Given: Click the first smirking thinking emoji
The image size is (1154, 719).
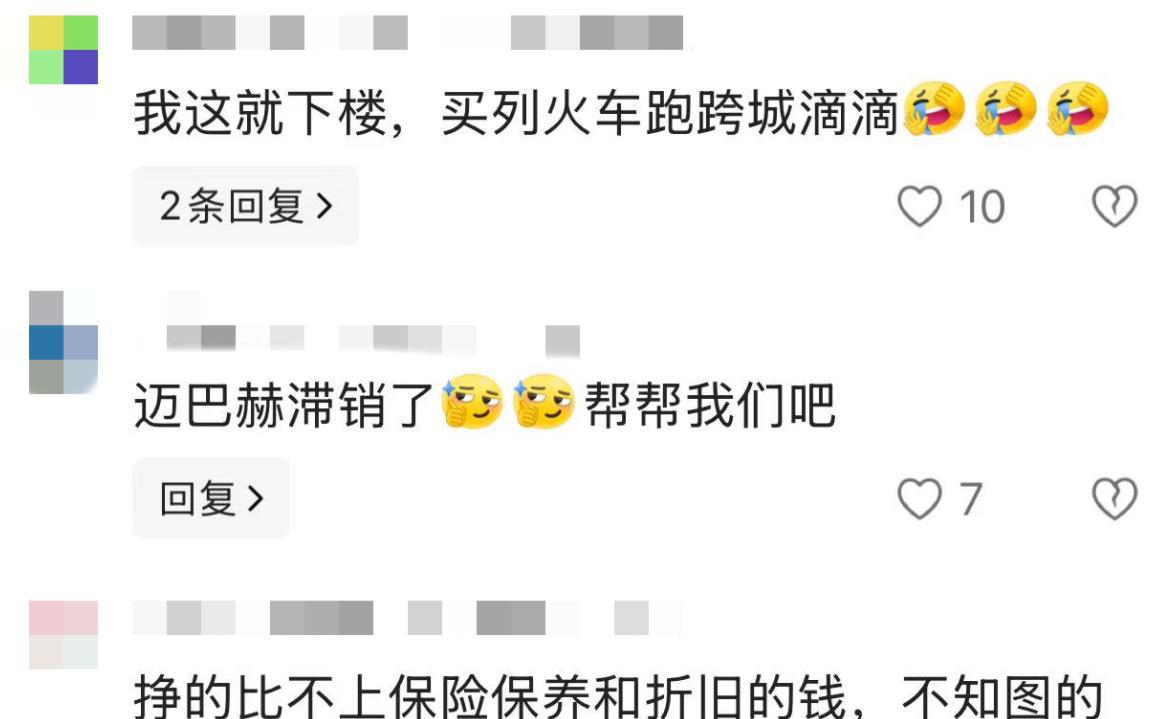Looking at the screenshot, I should coord(472,401).
